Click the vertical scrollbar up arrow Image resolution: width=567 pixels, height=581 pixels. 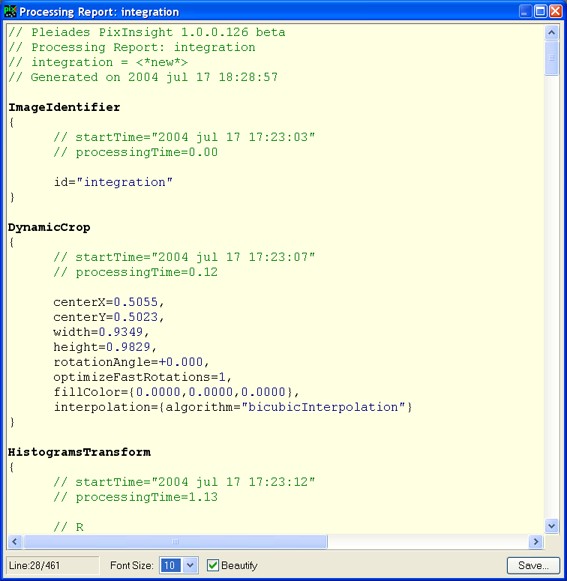tap(551, 33)
